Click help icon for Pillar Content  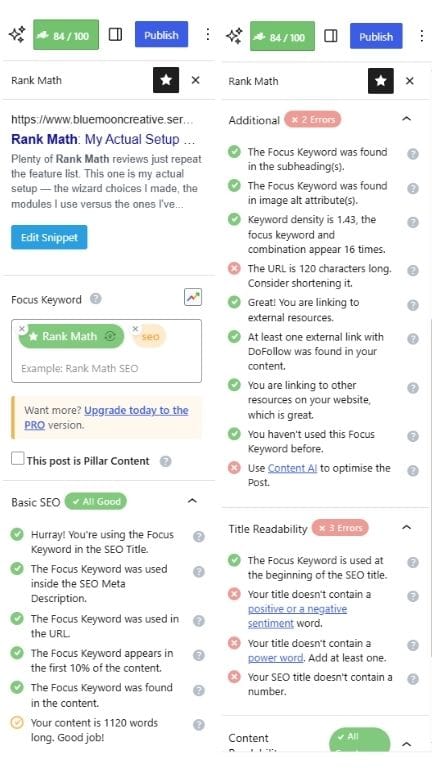coord(166,461)
